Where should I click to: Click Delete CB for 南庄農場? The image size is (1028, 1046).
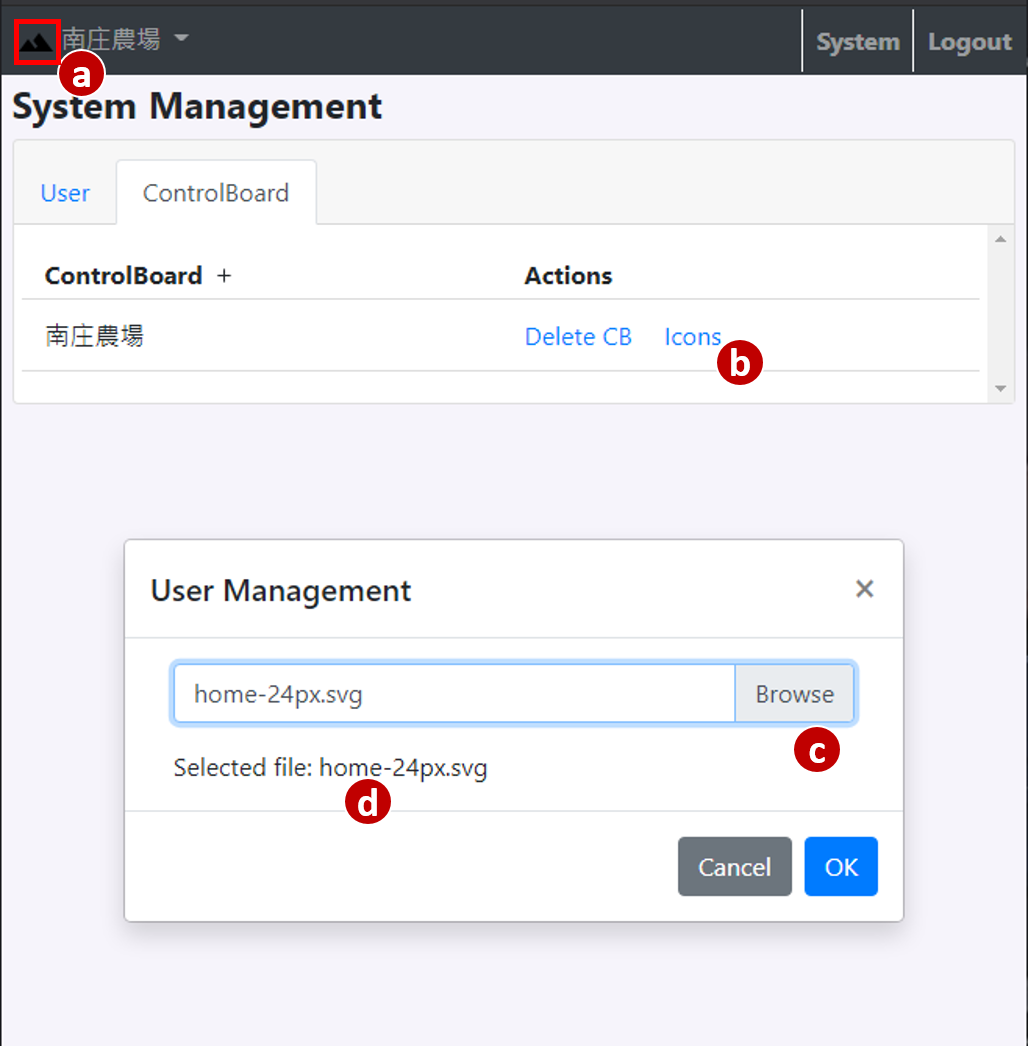pyautogui.click(x=578, y=336)
